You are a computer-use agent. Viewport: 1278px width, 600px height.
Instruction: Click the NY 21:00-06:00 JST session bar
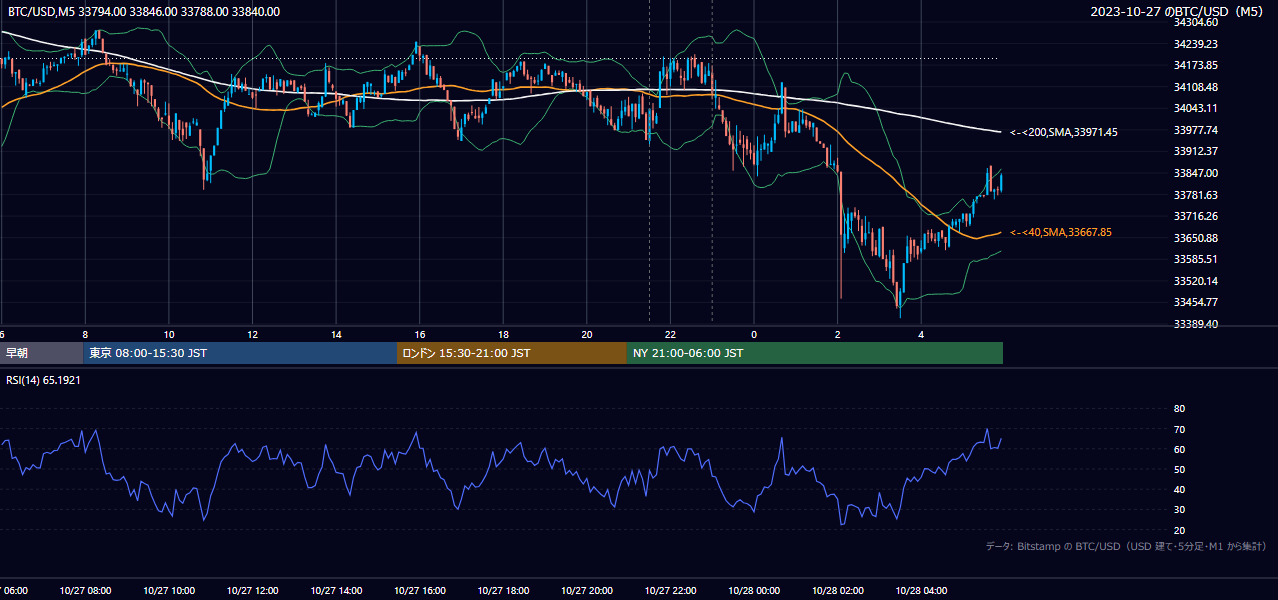click(x=815, y=353)
